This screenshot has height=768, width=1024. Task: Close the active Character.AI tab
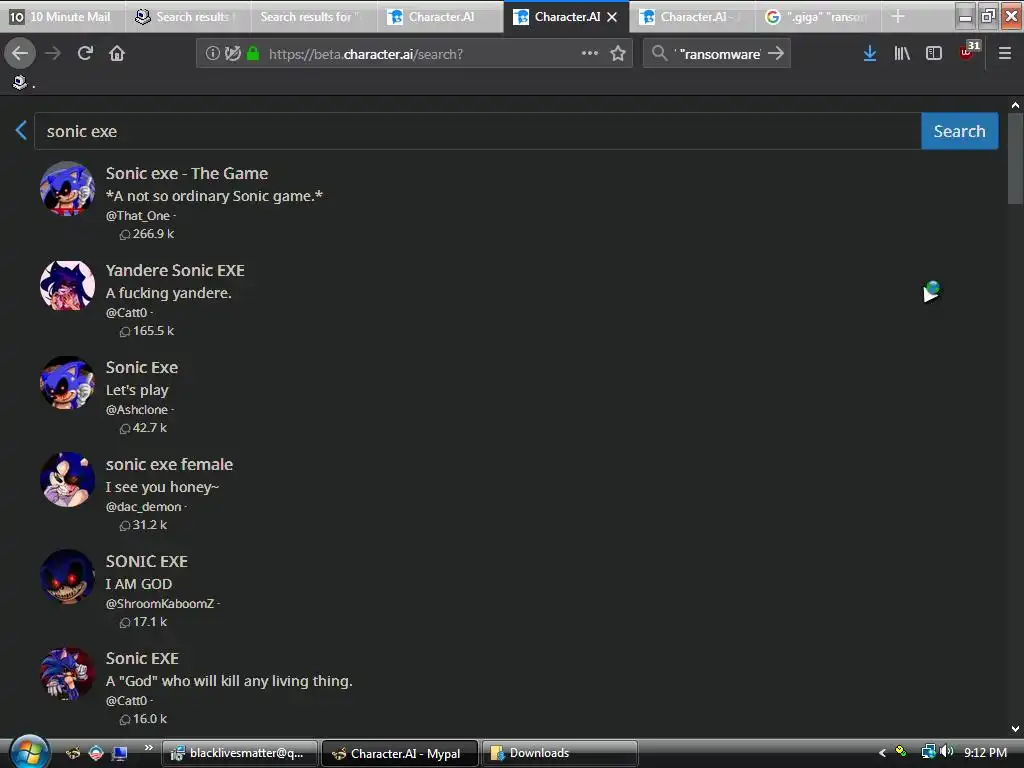tap(612, 17)
